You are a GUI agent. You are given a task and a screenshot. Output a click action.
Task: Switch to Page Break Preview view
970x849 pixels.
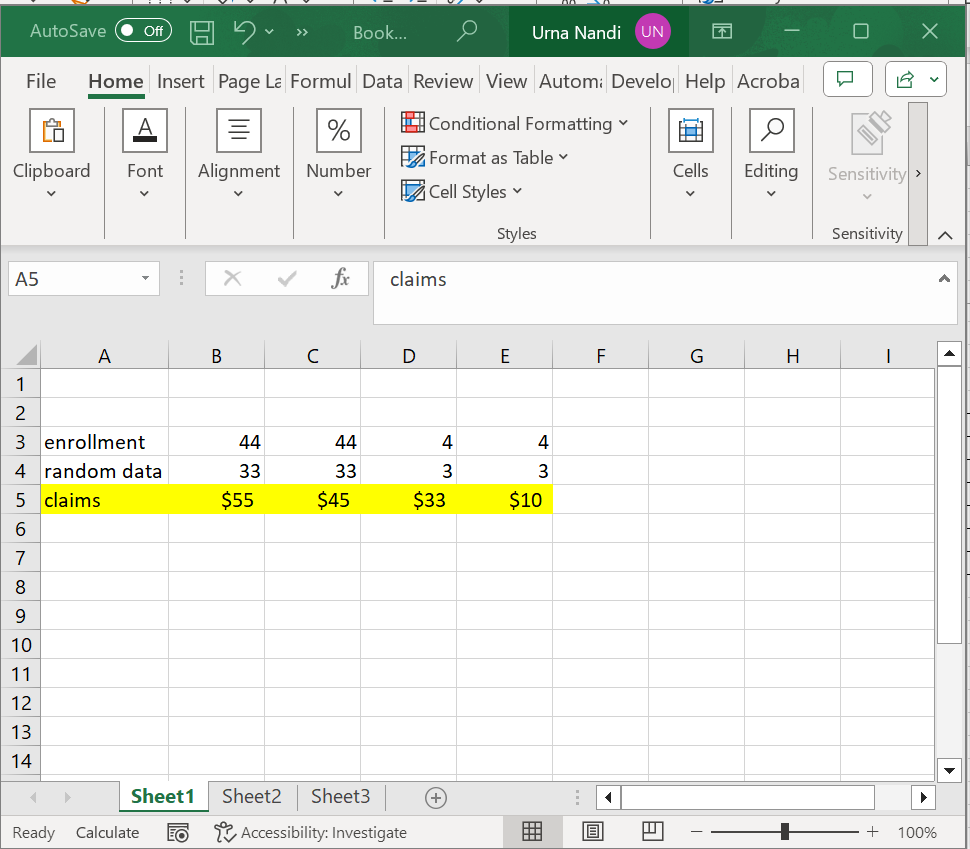(x=653, y=831)
